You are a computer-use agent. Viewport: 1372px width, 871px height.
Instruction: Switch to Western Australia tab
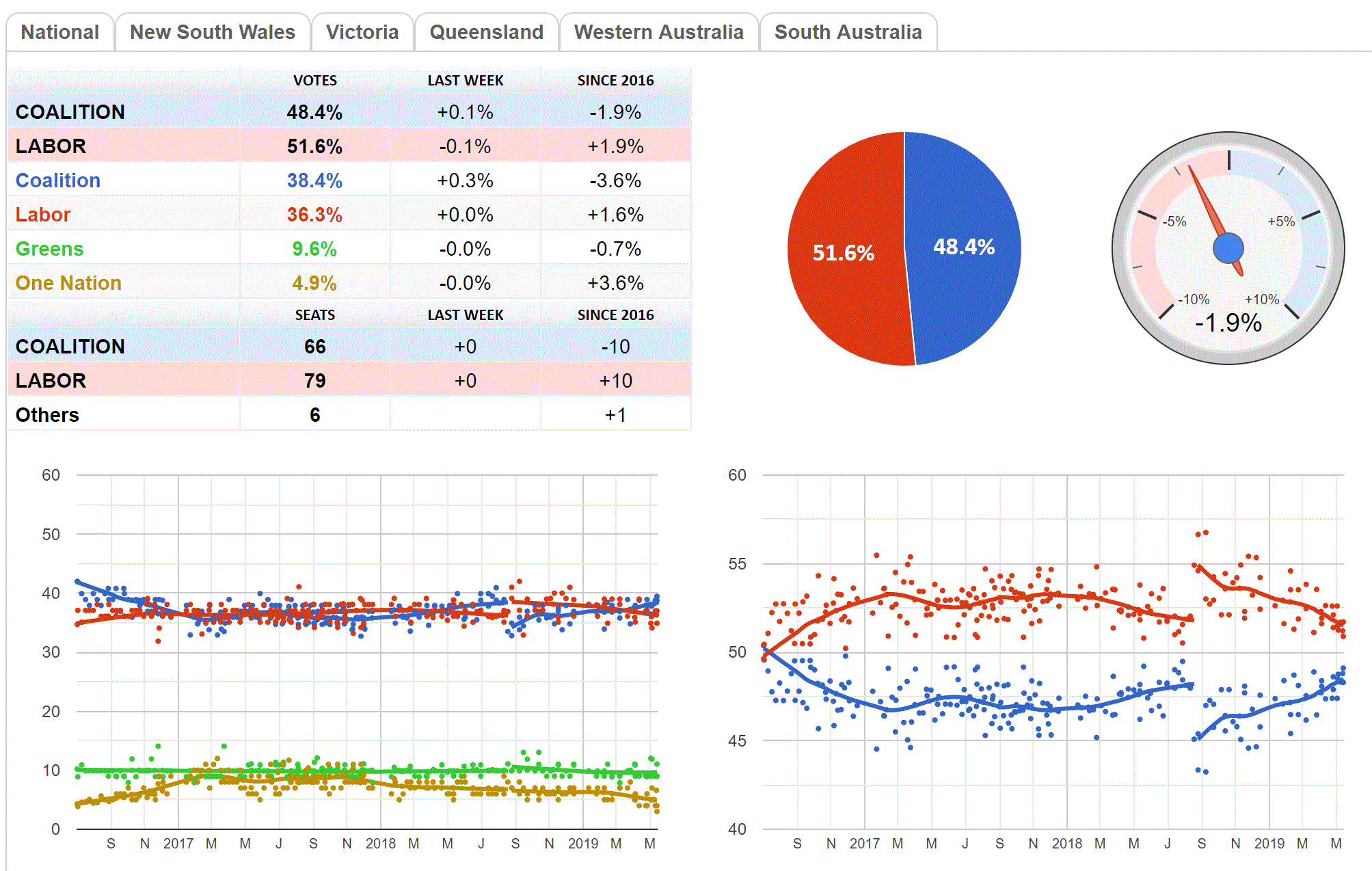[659, 32]
